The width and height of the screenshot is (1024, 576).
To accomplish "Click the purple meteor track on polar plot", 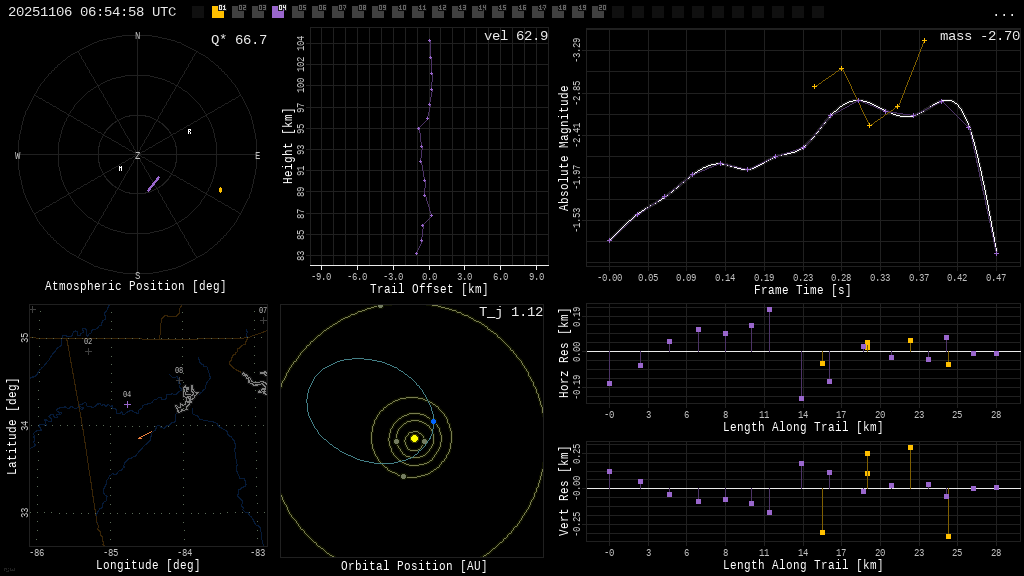I will tap(153, 184).
